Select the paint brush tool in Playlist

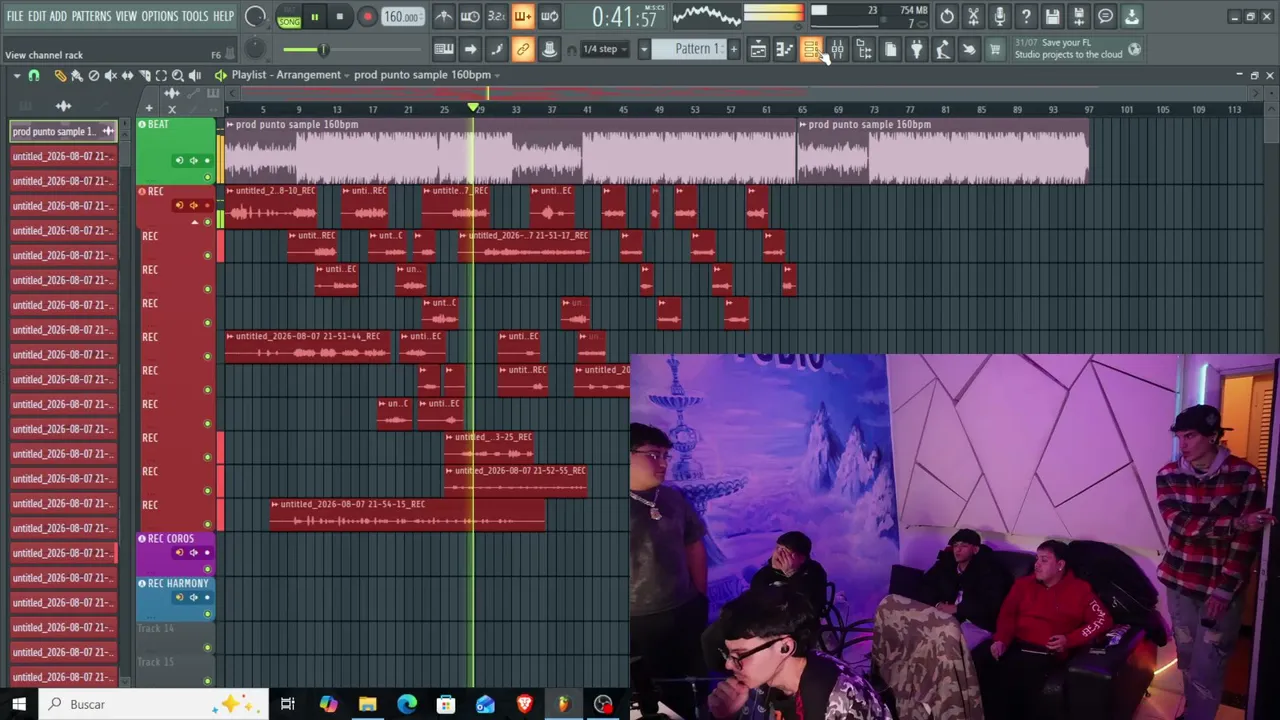pyautogui.click(x=77, y=75)
